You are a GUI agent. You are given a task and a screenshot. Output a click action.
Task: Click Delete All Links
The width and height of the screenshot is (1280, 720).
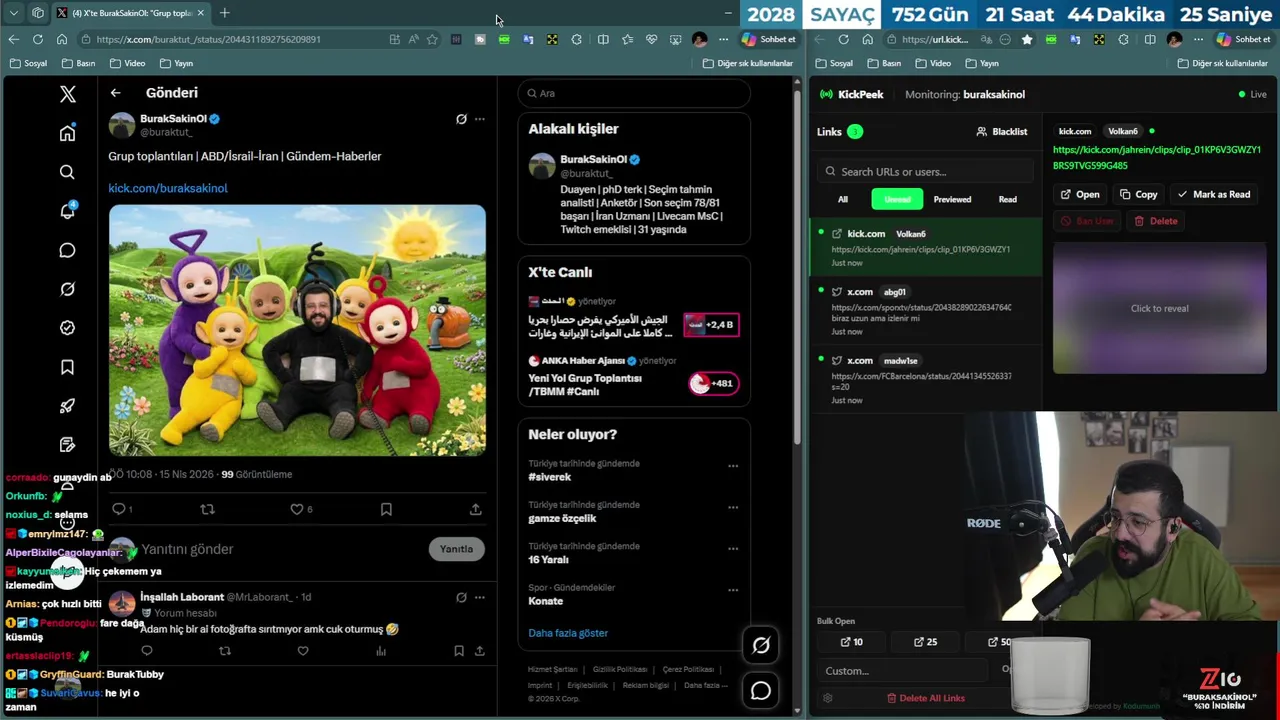(925, 698)
